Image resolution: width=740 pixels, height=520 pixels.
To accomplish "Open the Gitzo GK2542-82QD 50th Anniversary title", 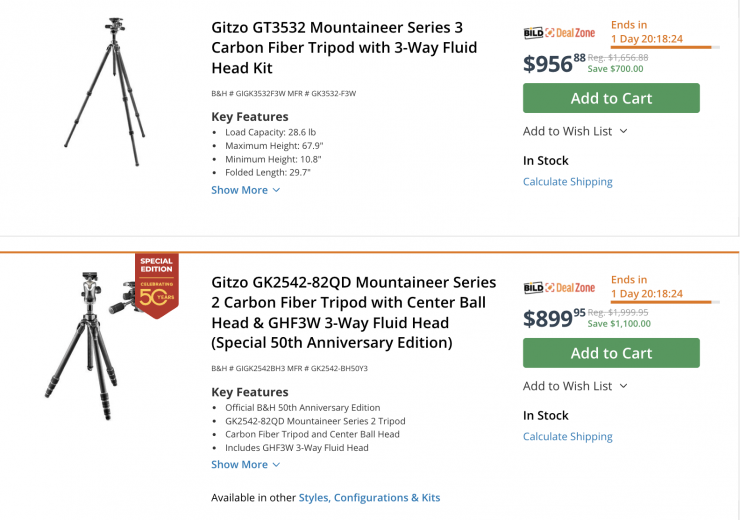I will pos(353,312).
